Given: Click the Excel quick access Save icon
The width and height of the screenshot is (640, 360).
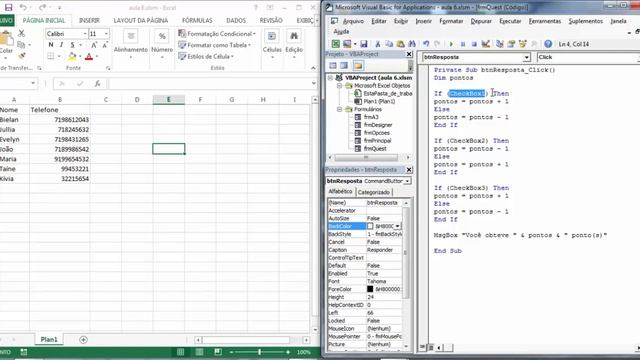Looking at the screenshot, I should coord(8,7).
